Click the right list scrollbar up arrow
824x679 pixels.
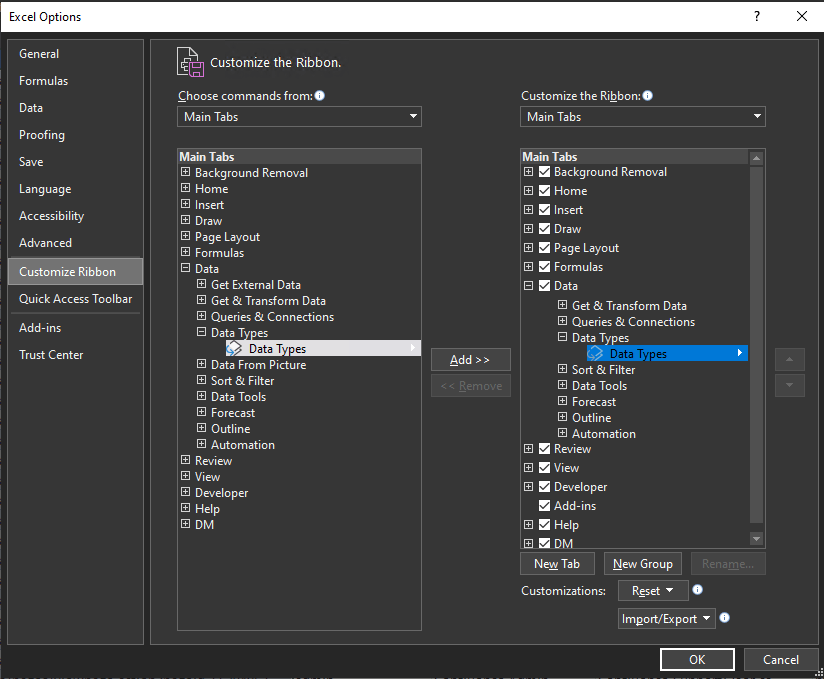click(x=757, y=158)
